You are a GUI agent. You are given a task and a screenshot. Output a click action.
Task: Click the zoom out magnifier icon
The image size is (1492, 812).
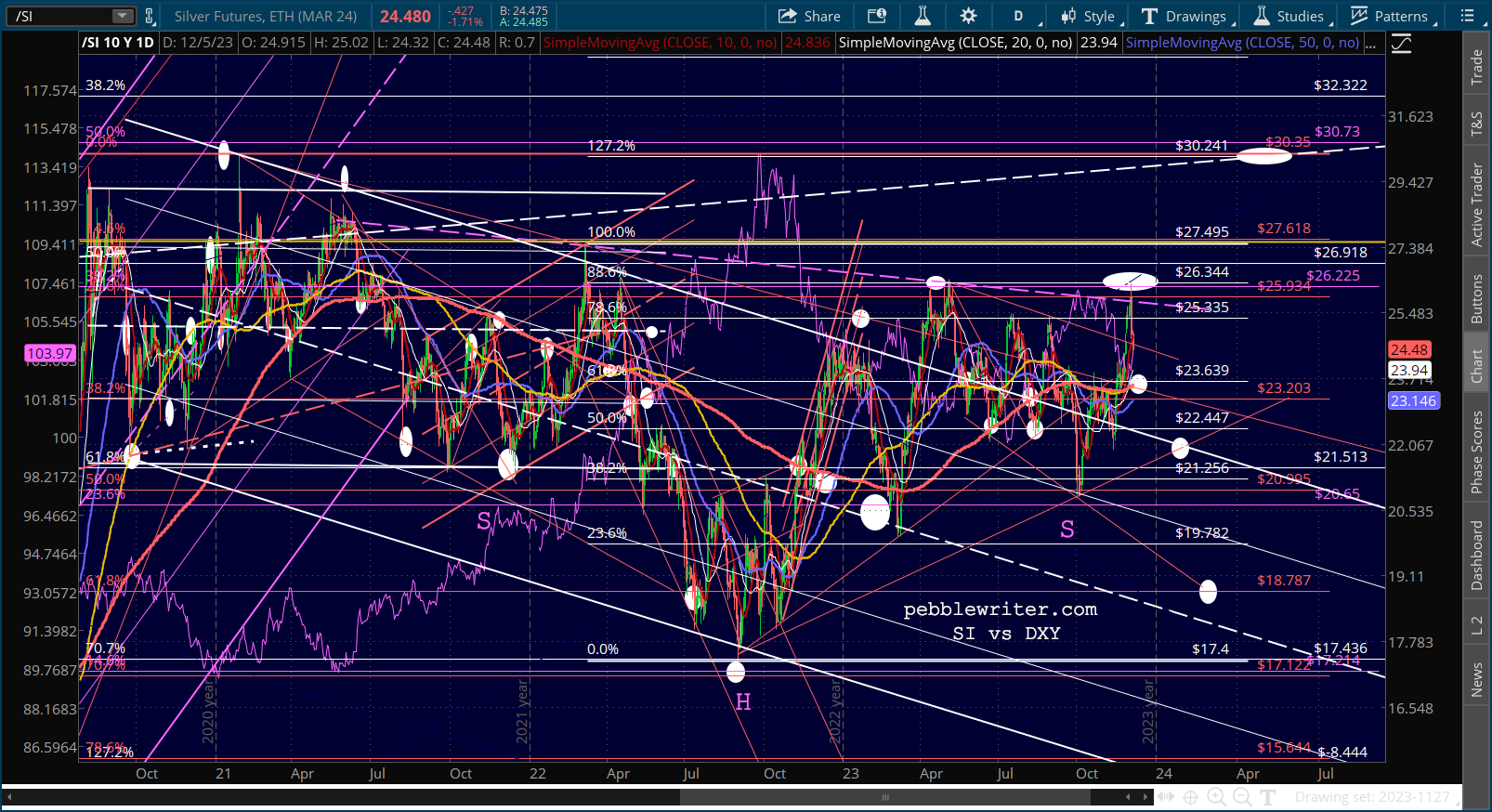(x=1242, y=797)
